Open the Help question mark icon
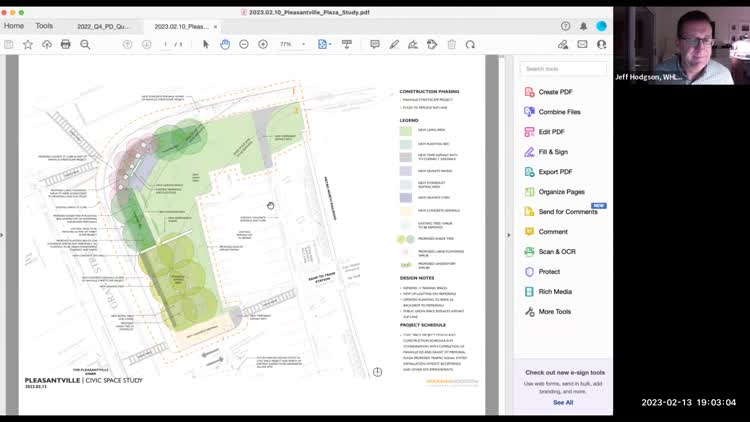Screen dimensions: 750x422 click(x=565, y=26)
